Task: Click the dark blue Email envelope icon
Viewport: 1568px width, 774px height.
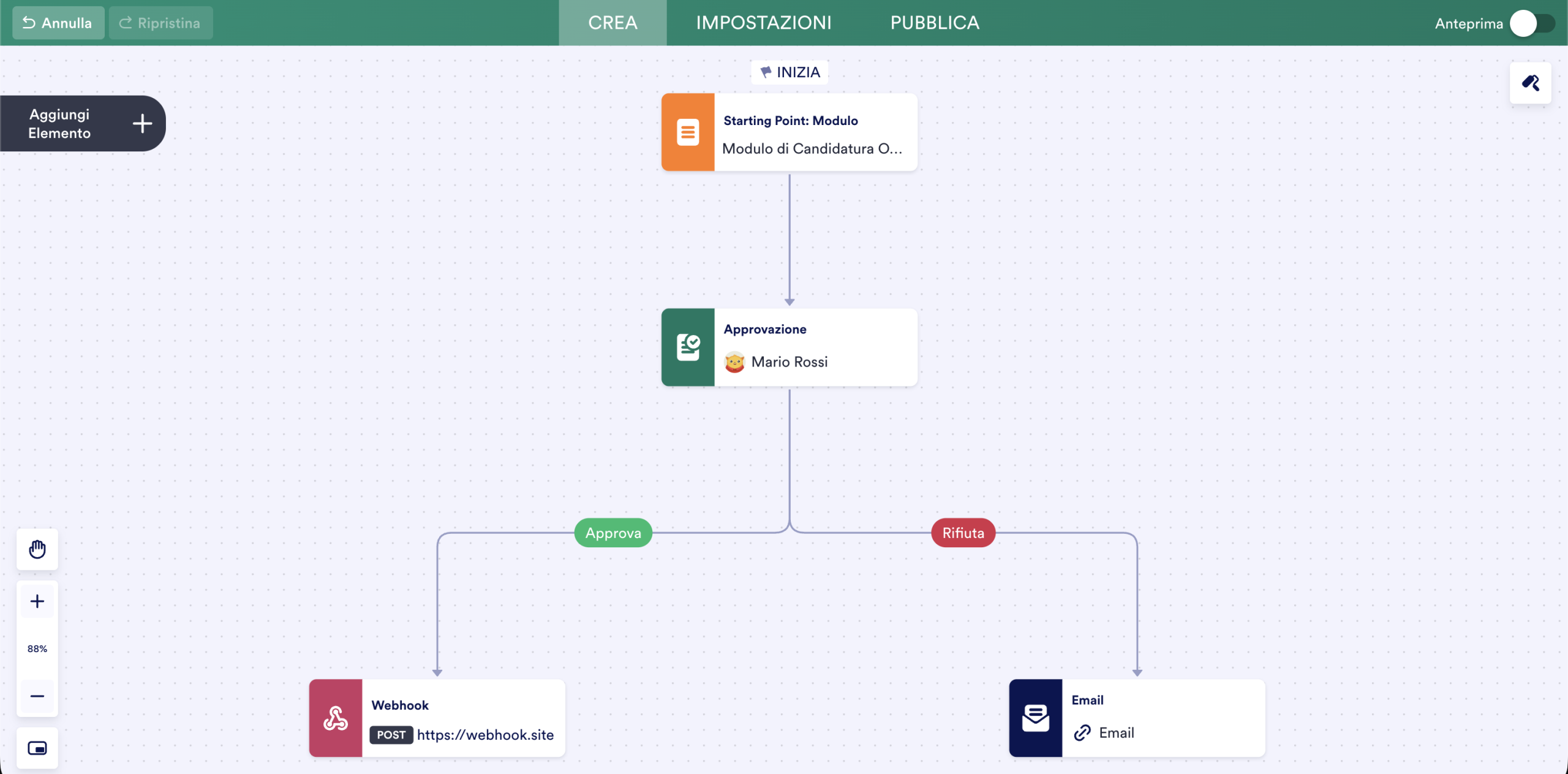Action: [1036, 718]
